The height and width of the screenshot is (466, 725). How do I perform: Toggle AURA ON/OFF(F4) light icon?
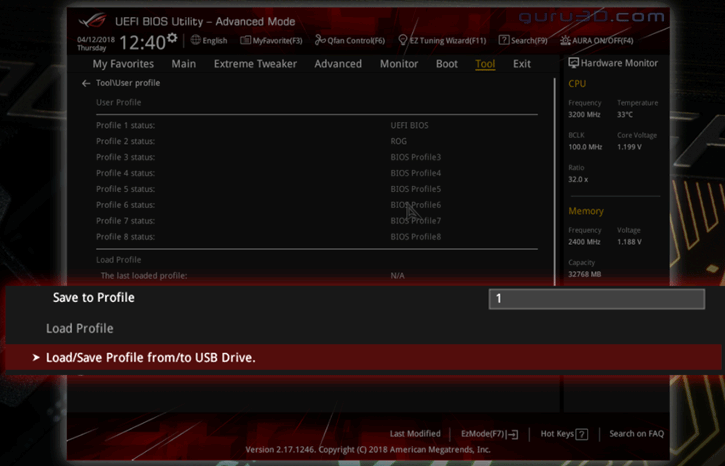[x=565, y=40]
